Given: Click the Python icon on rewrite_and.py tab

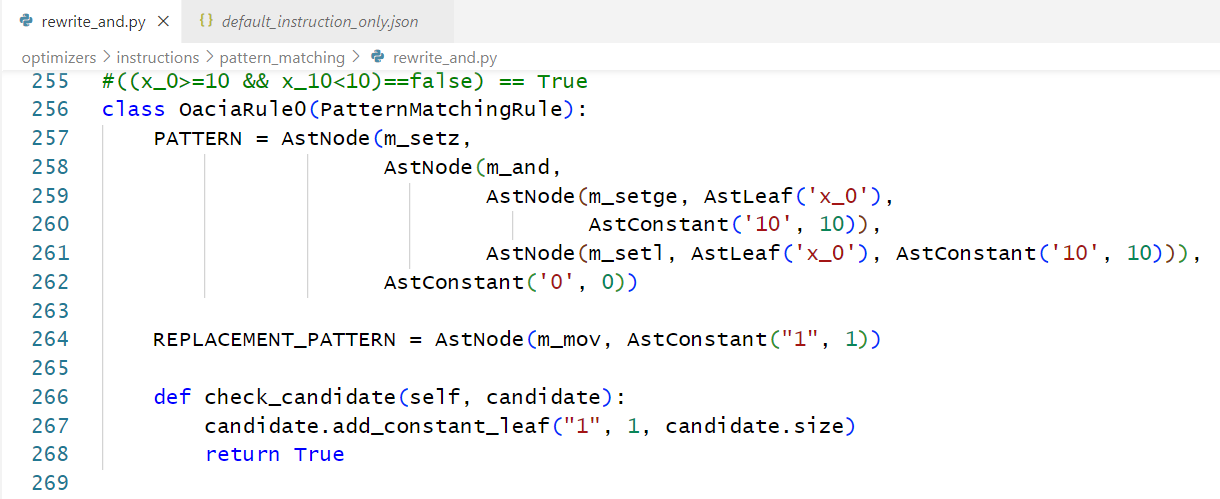Looking at the screenshot, I should (25, 21).
